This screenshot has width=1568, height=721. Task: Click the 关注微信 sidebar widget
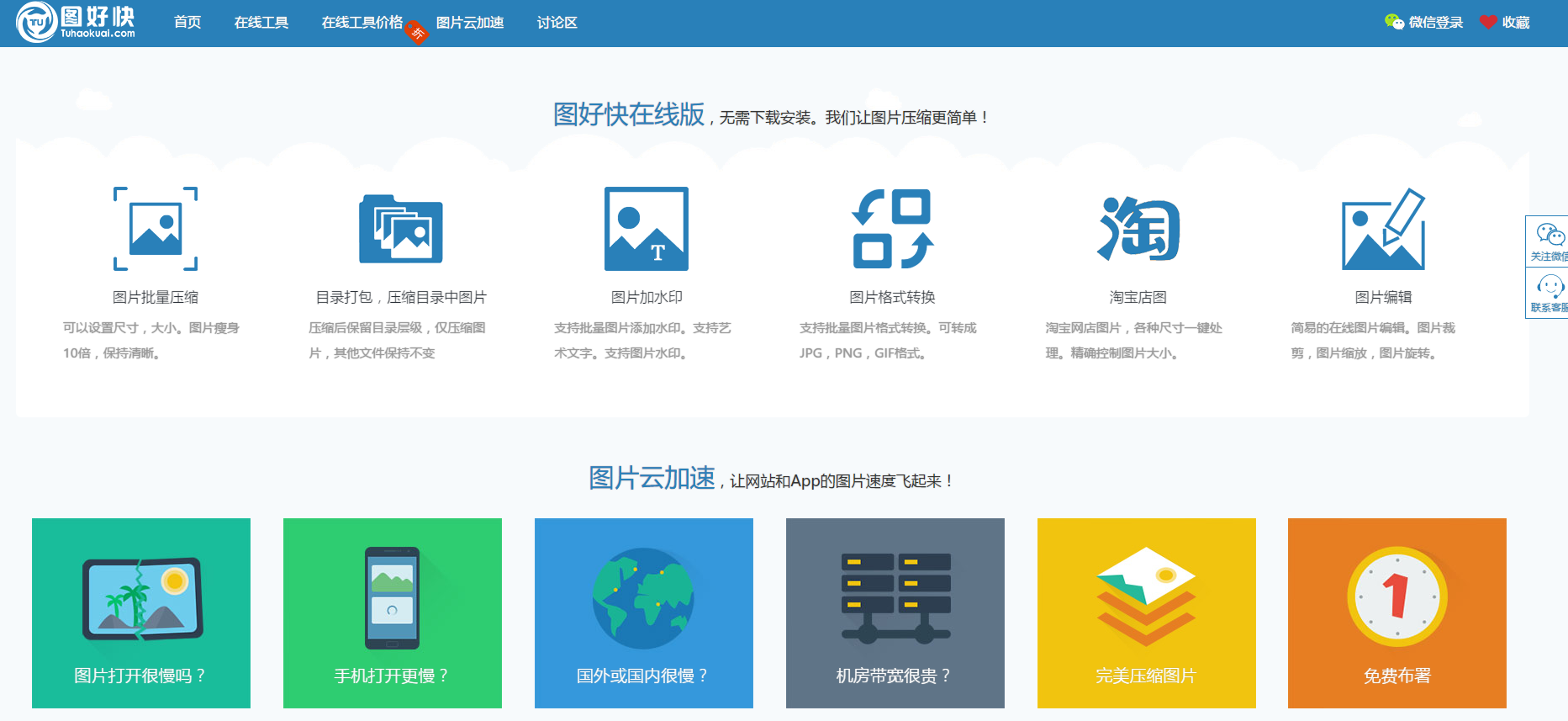1548,241
